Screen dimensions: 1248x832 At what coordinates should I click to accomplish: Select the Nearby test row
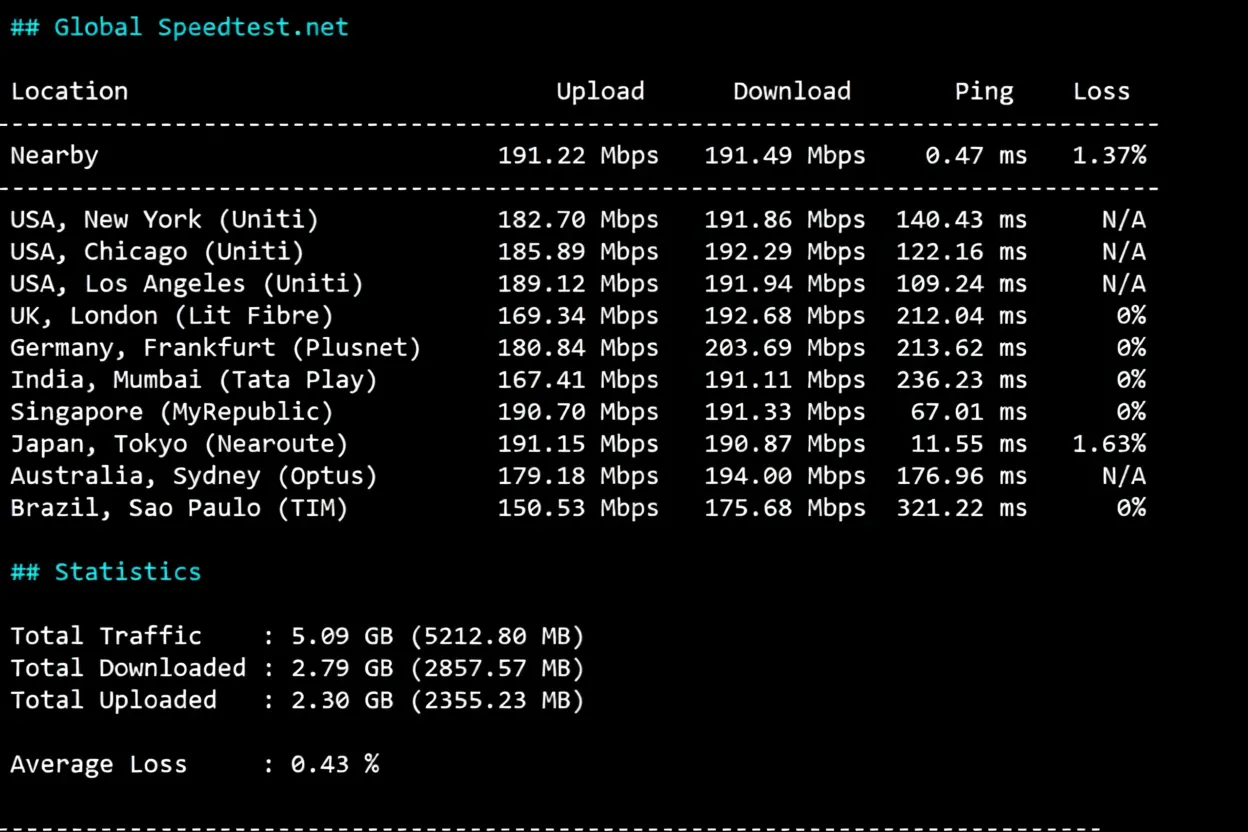click(x=54, y=155)
